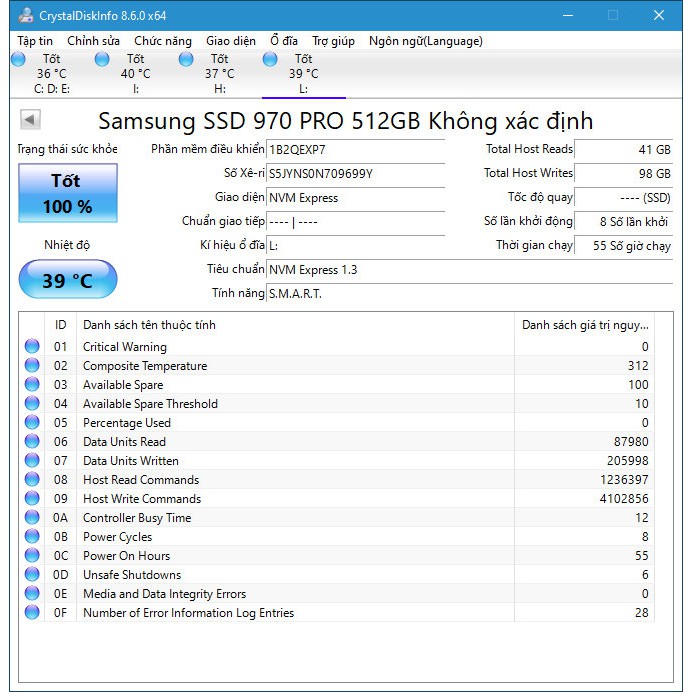Select the H: disk status orb
Image resolution: width=692 pixels, height=692 pixels.
coord(186,59)
